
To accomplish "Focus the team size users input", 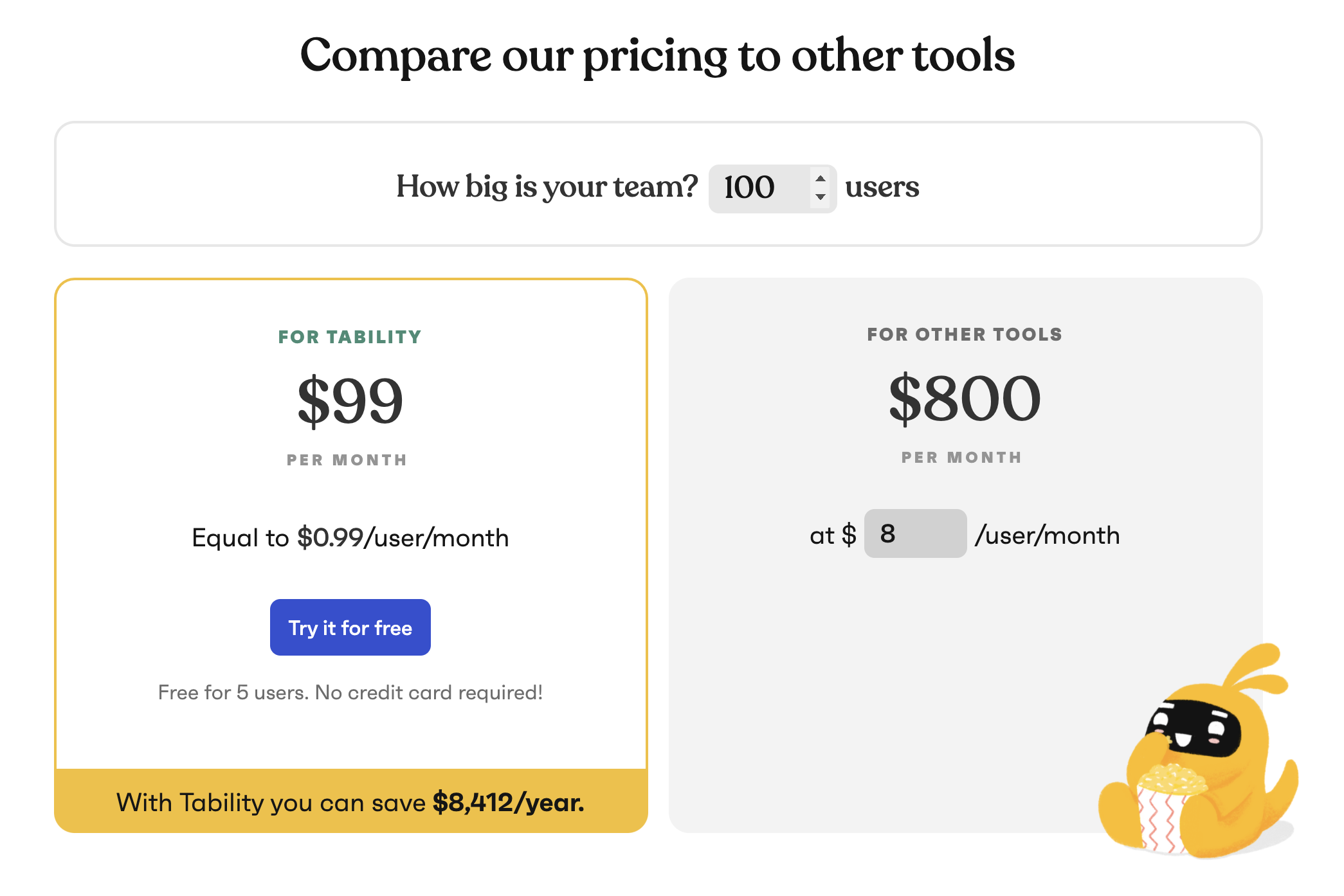I will coord(772,188).
